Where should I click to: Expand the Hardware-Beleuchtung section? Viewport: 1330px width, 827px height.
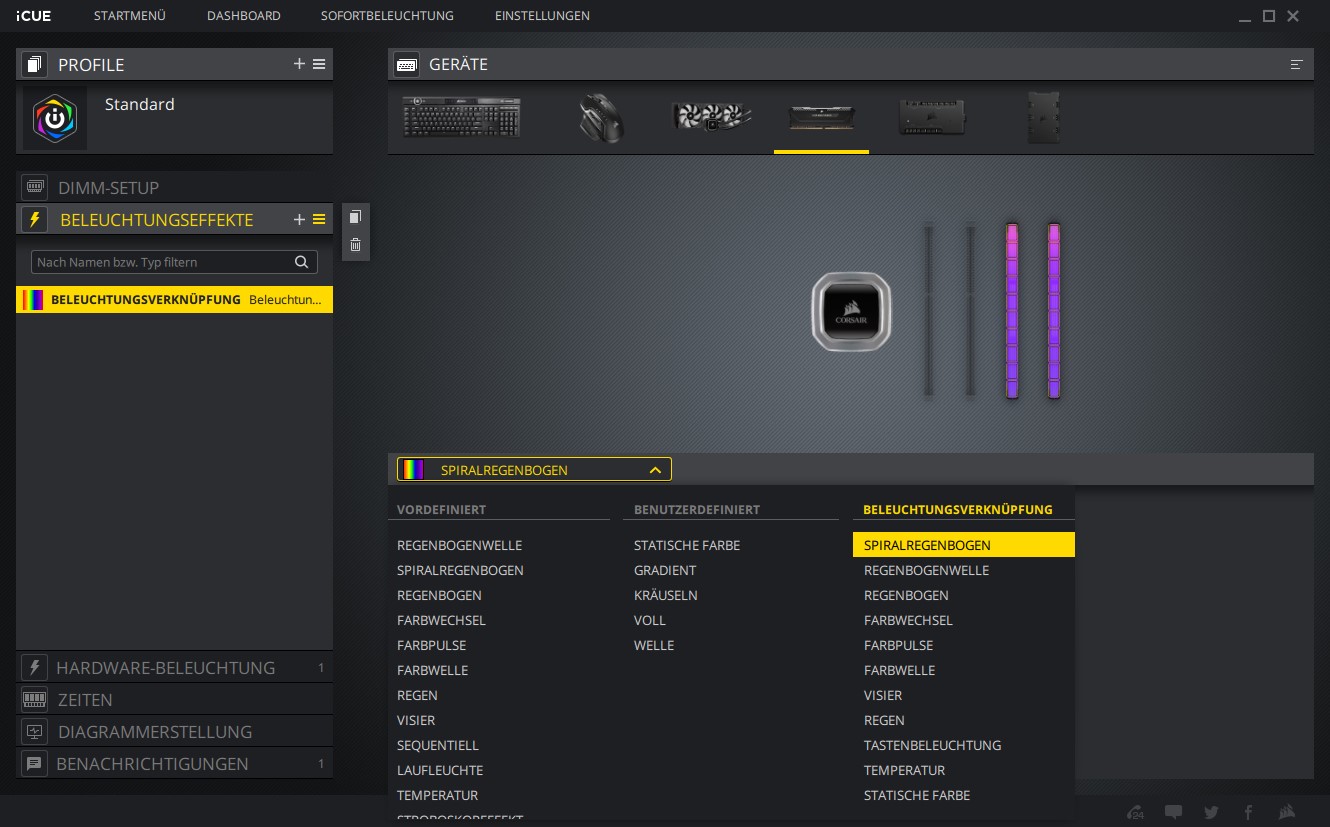pyautogui.click(x=165, y=668)
